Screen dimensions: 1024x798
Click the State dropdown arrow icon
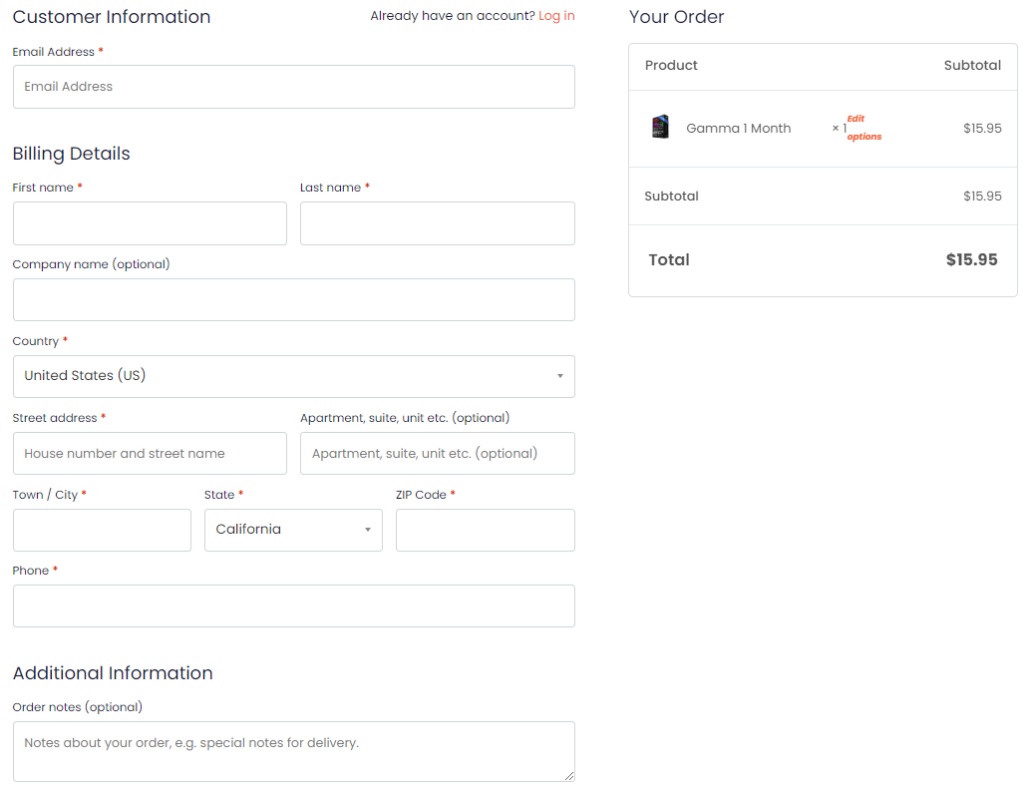[x=367, y=530]
